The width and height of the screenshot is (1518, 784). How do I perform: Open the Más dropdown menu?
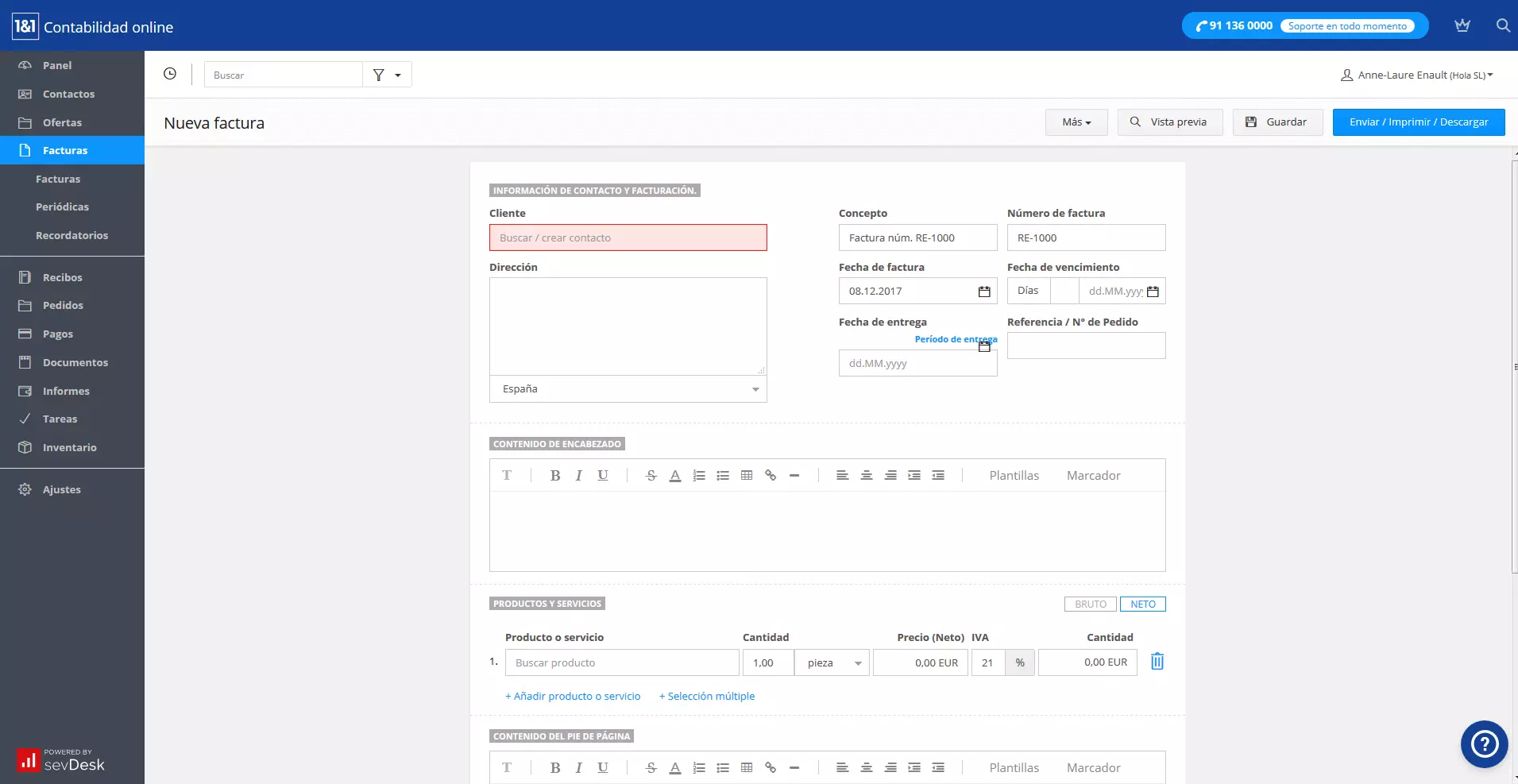1076,122
